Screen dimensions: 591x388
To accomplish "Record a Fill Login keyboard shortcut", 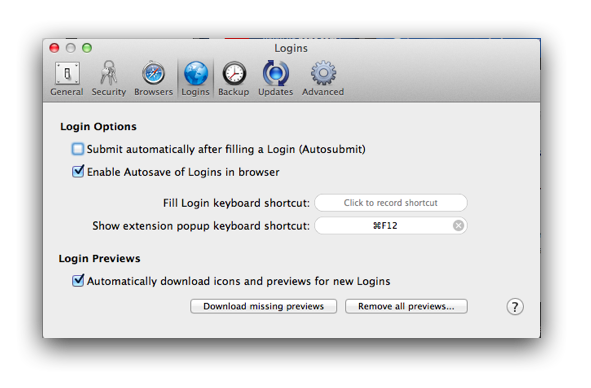I will coord(391,203).
